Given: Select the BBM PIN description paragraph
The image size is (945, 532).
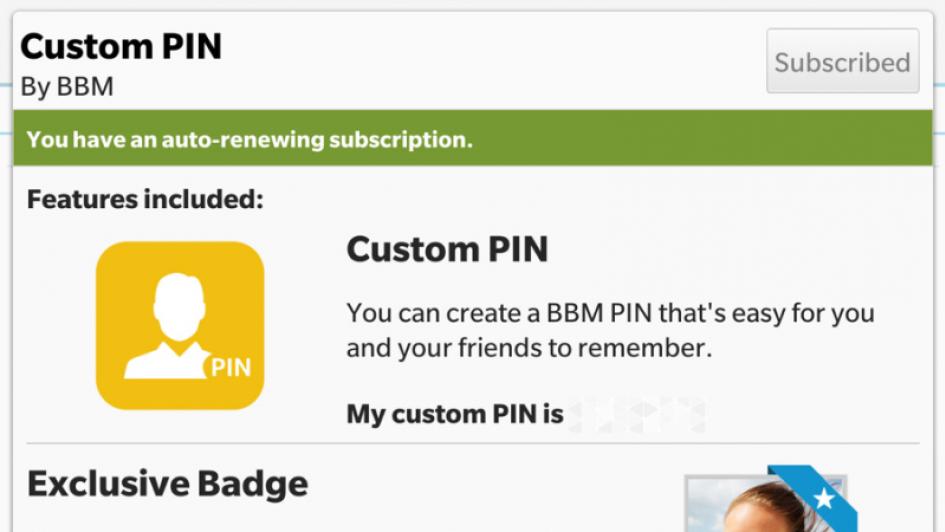Looking at the screenshot, I should click(x=610, y=330).
